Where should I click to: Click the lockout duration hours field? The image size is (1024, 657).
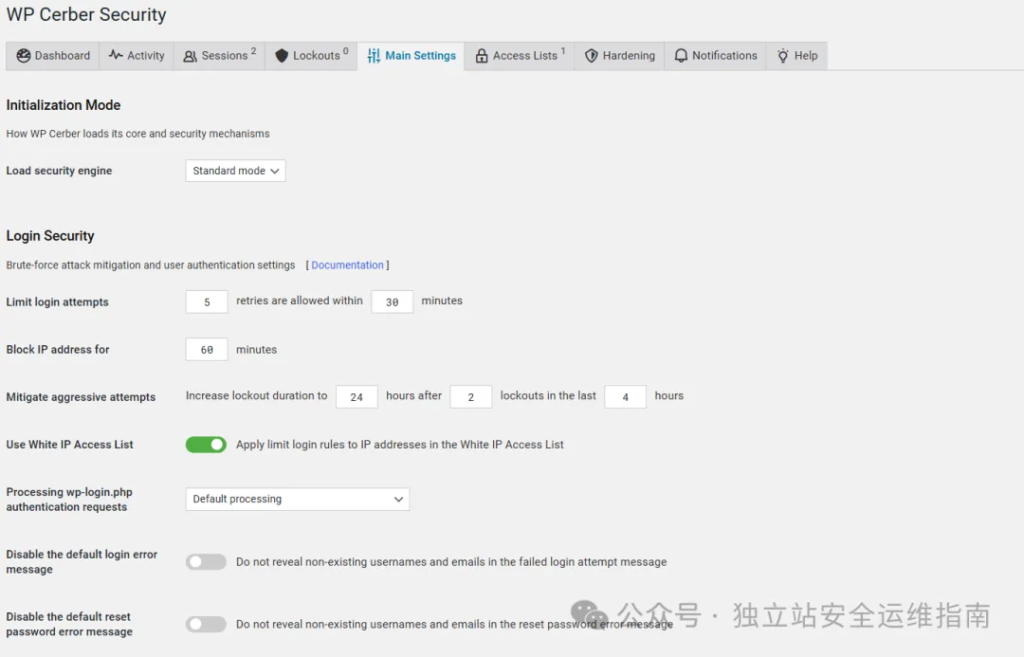click(357, 396)
